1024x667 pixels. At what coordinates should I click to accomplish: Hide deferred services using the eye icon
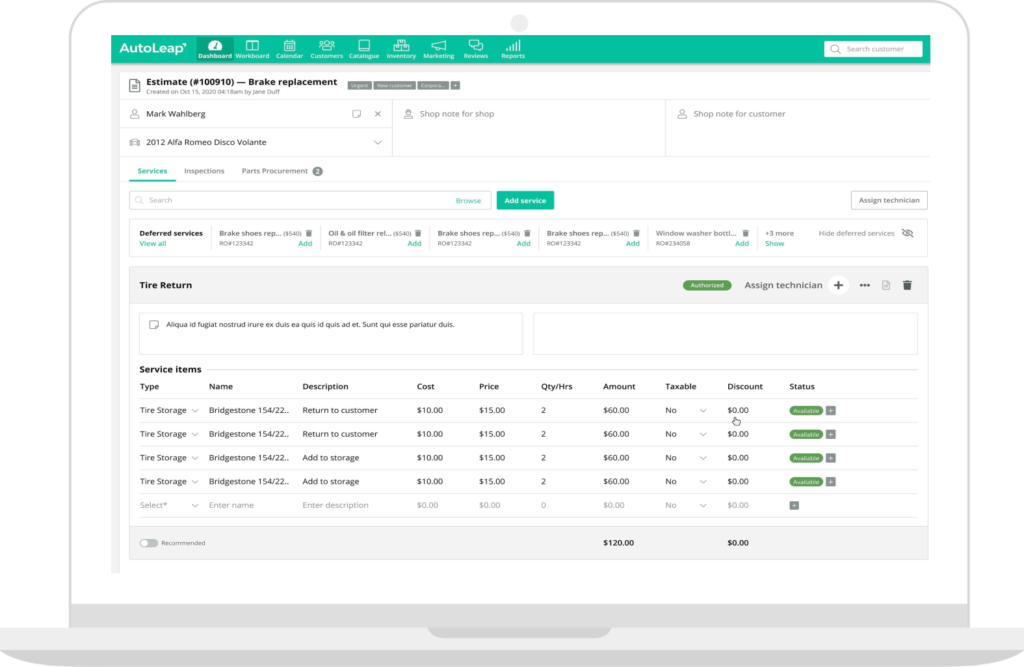coord(907,233)
